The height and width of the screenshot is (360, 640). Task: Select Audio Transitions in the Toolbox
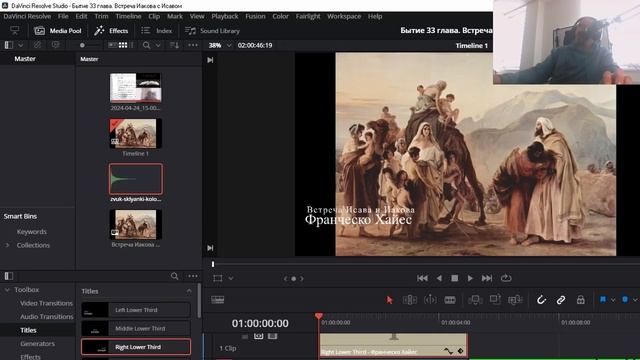tap(47, 317)
